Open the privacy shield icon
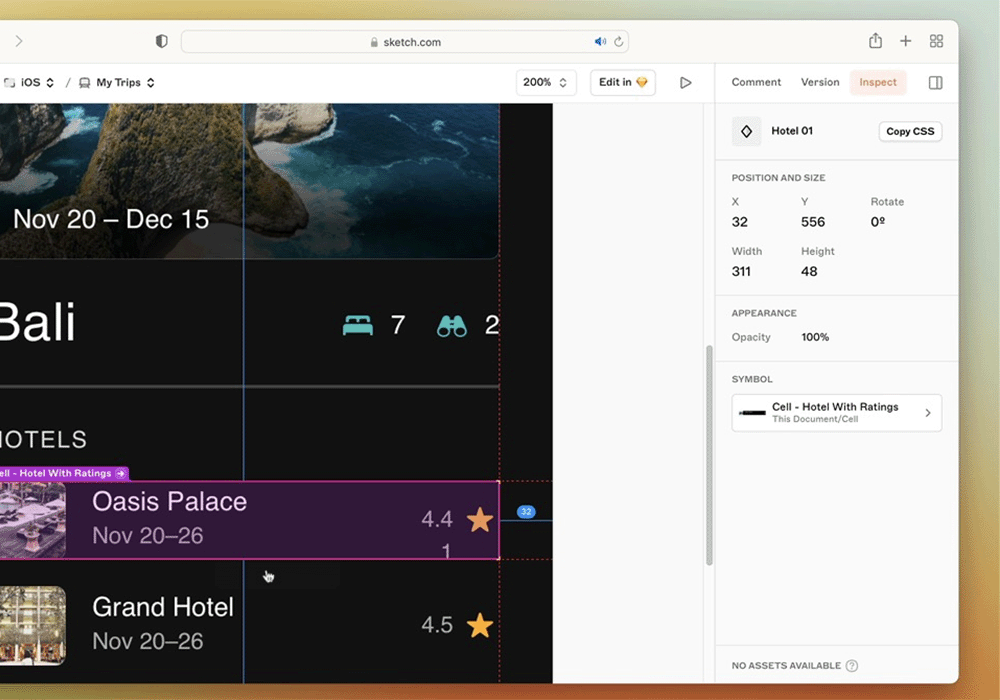1000x700 pixels. [x=162, y=41]
